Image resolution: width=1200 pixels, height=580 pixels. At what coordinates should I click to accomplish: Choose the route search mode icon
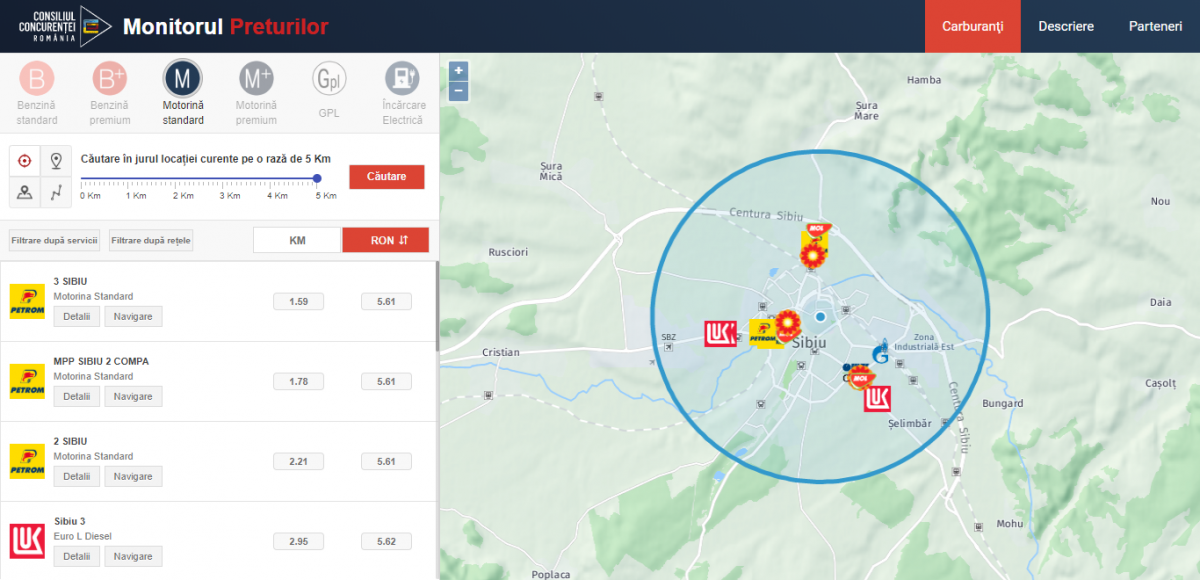pos(56,192)
